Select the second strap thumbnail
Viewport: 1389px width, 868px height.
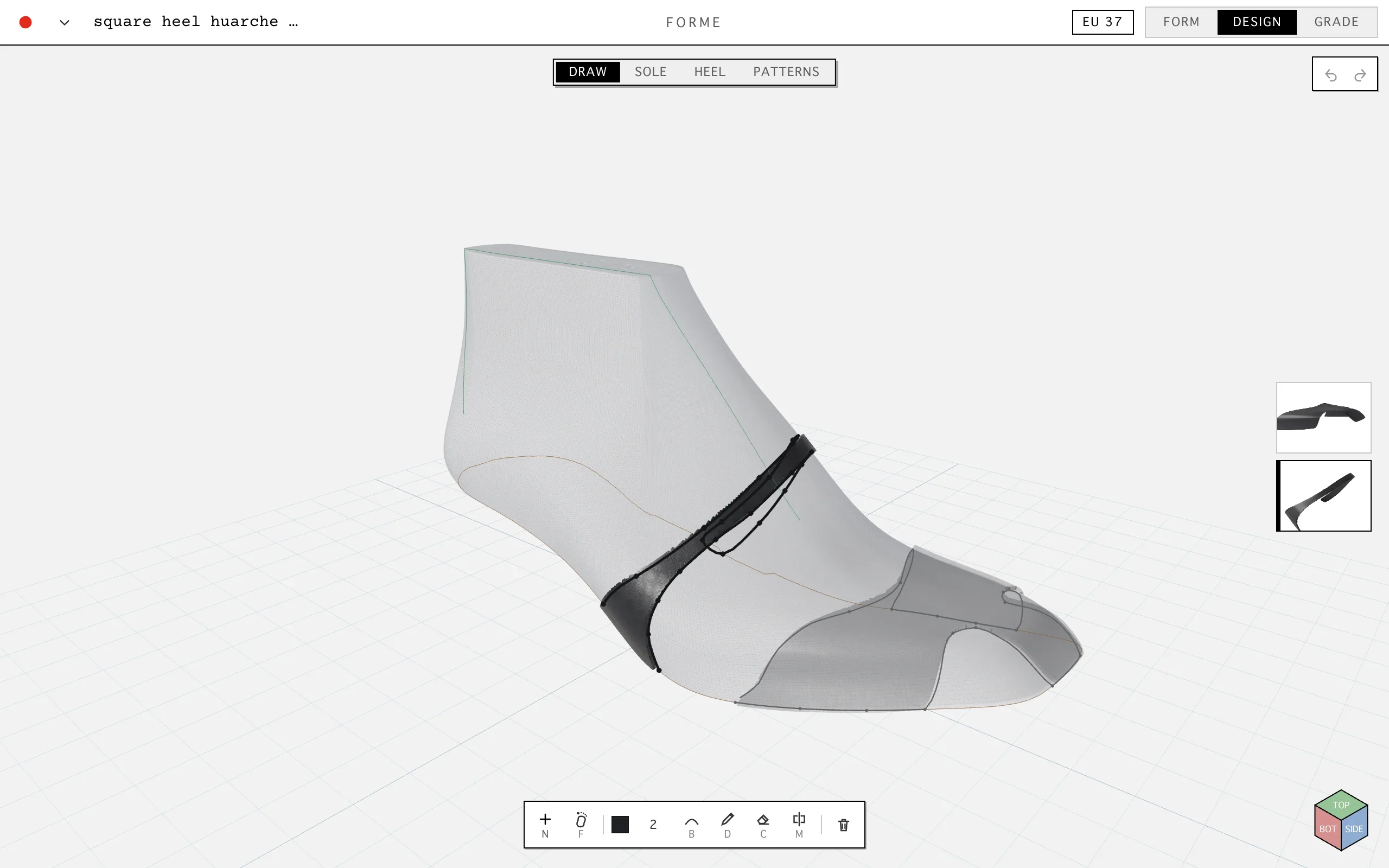click(1323, 495)
